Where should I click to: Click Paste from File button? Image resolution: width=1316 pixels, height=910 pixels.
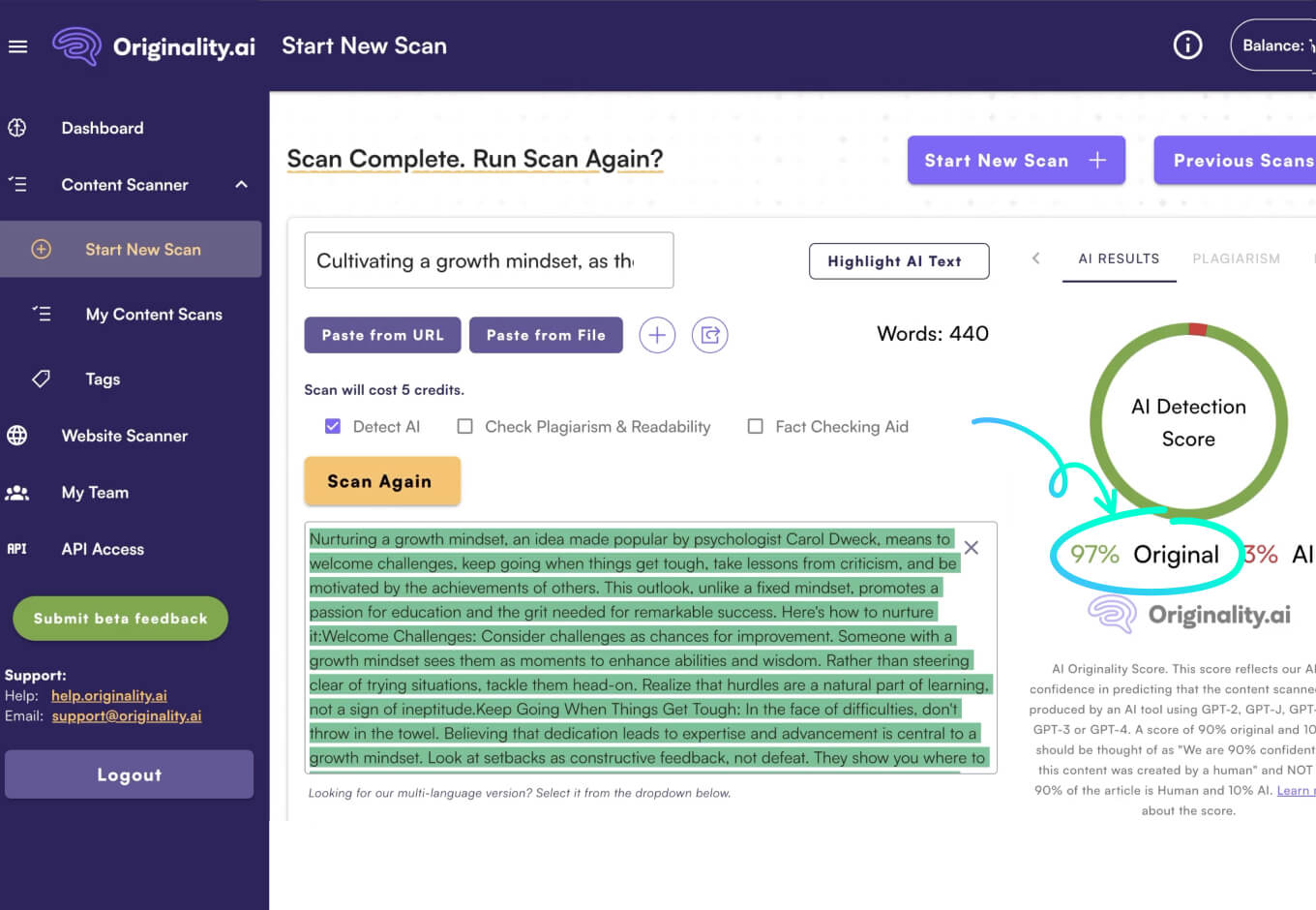(546, 335)
